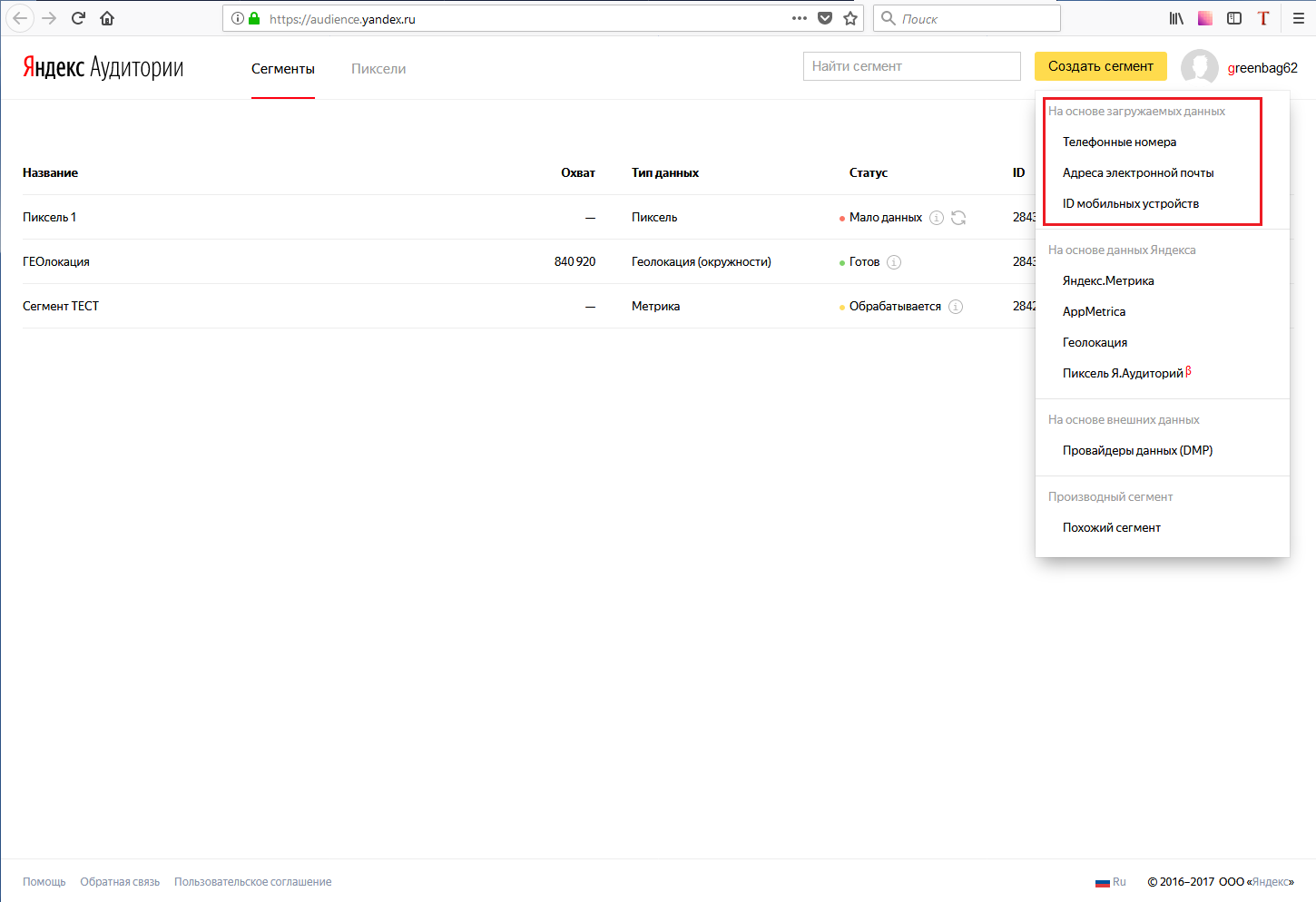
Task: Focus the Найти сегмент search field
Action: pyautogui.click(x=912, y=66)
